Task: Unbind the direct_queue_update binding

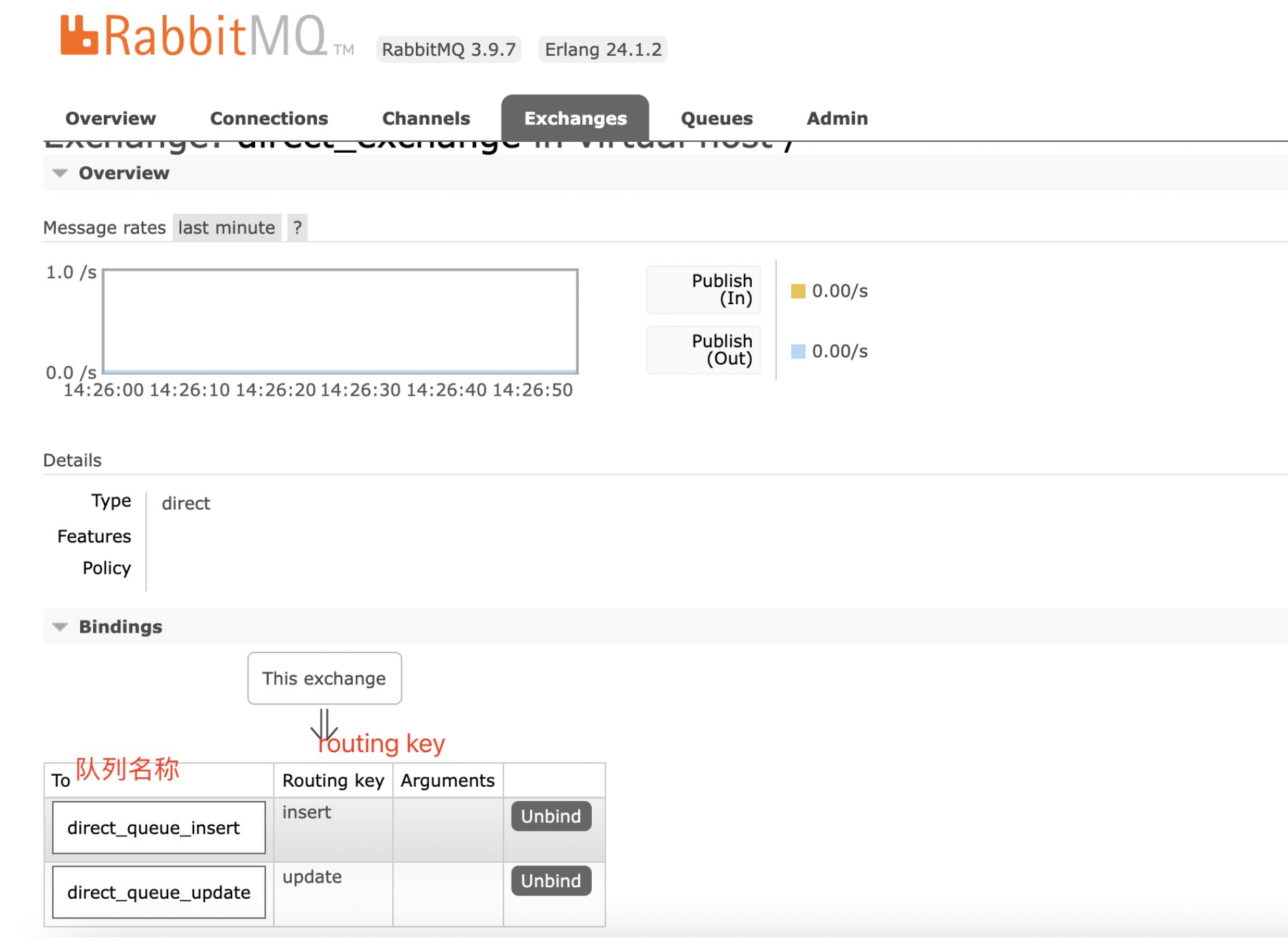Action: 551,880
